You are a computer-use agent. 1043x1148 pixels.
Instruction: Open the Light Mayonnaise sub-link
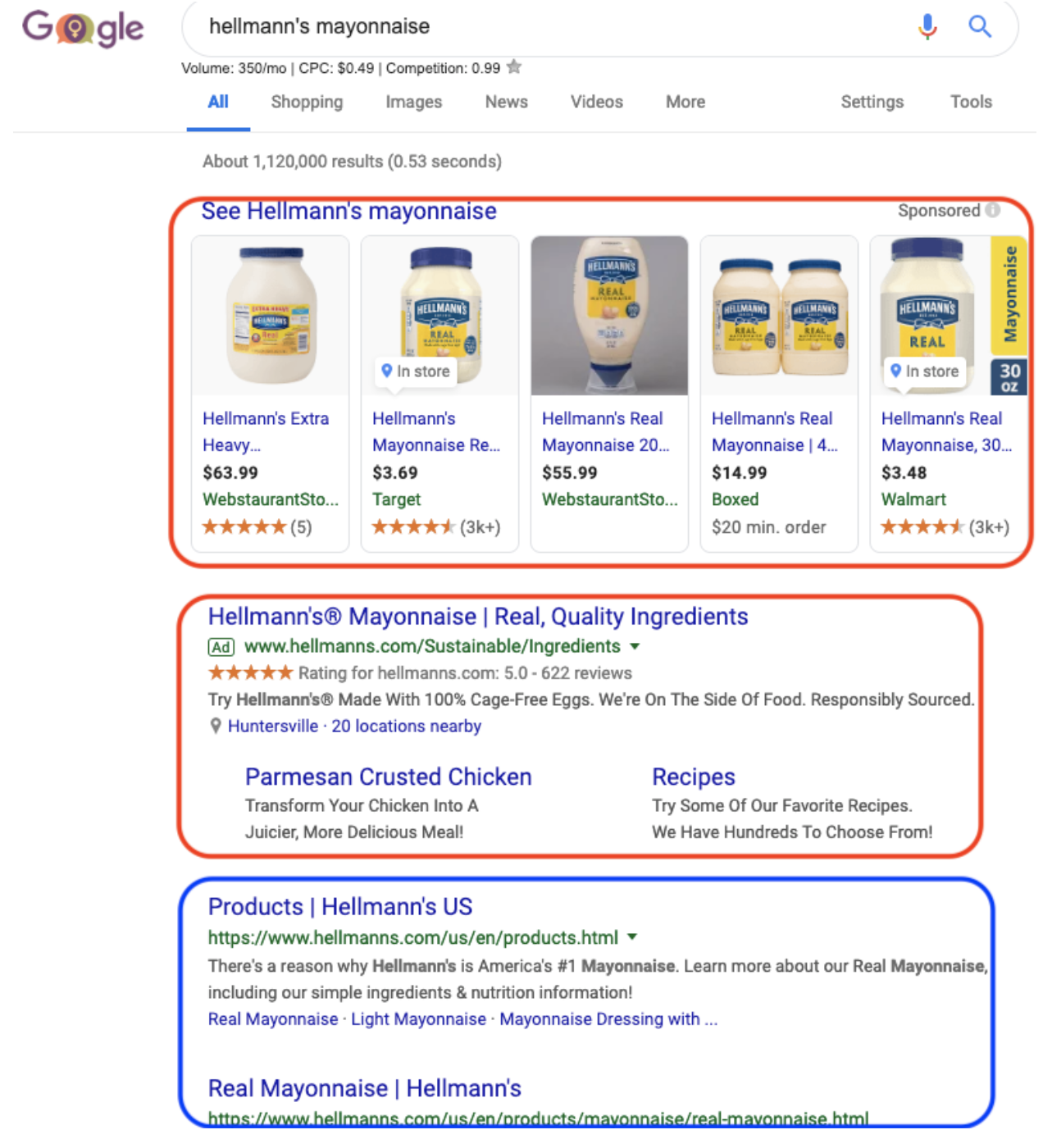point(418,1019)
